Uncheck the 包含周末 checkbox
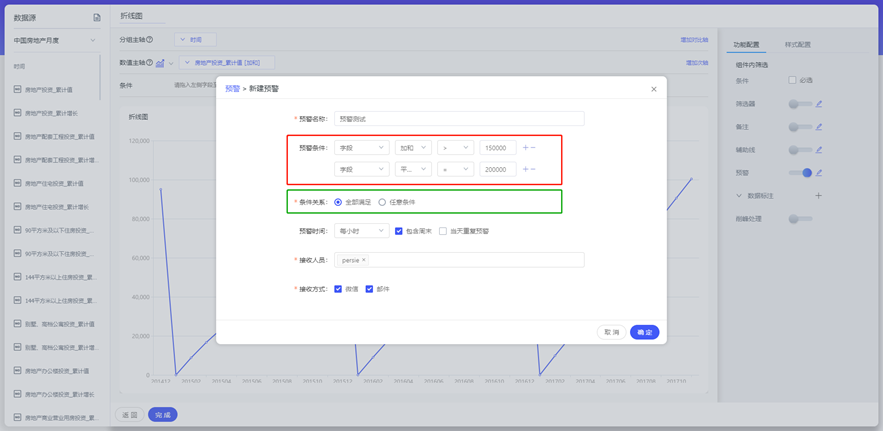 point(399,231)
